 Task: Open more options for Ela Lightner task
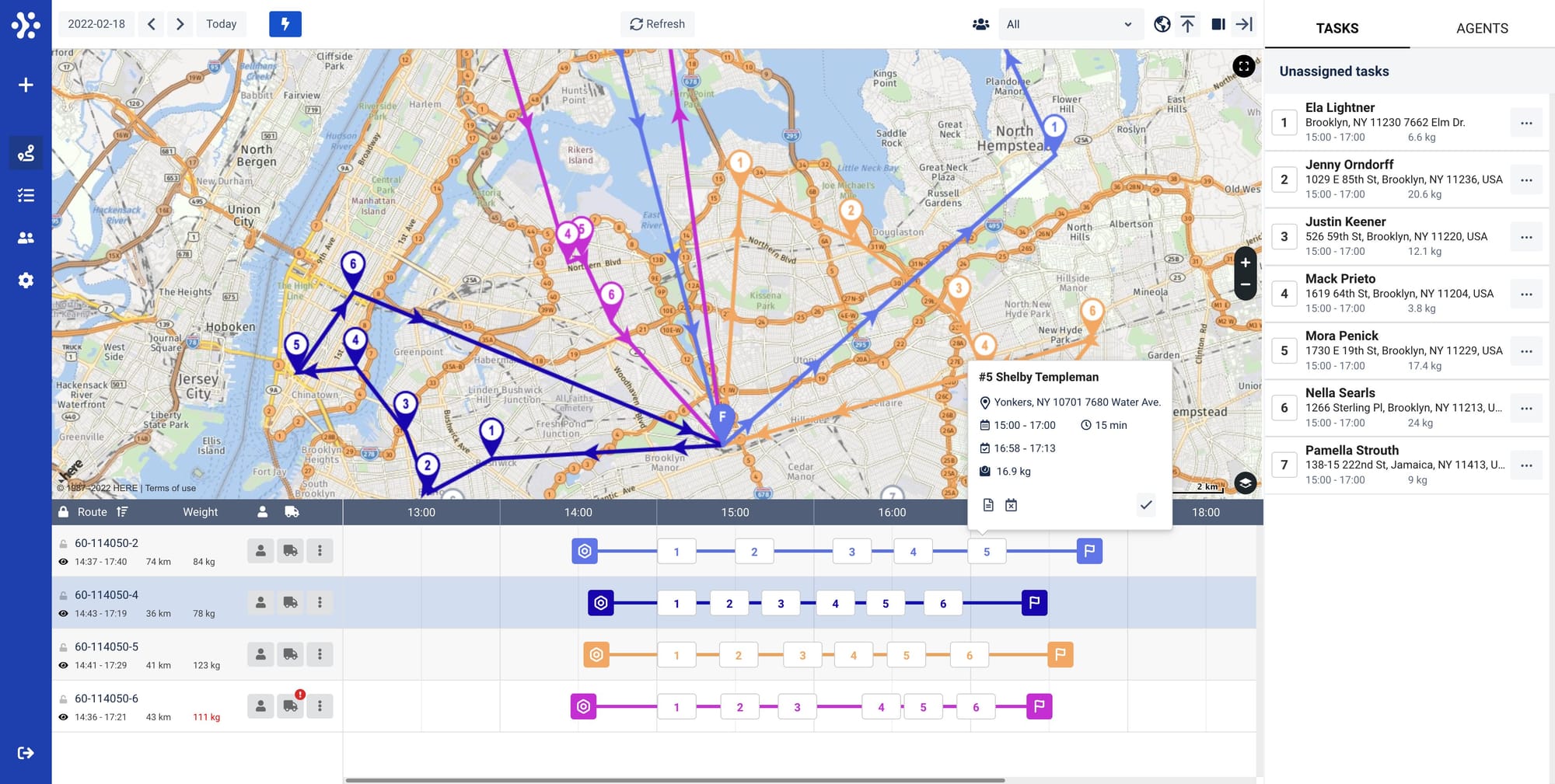coord(1526,123)
